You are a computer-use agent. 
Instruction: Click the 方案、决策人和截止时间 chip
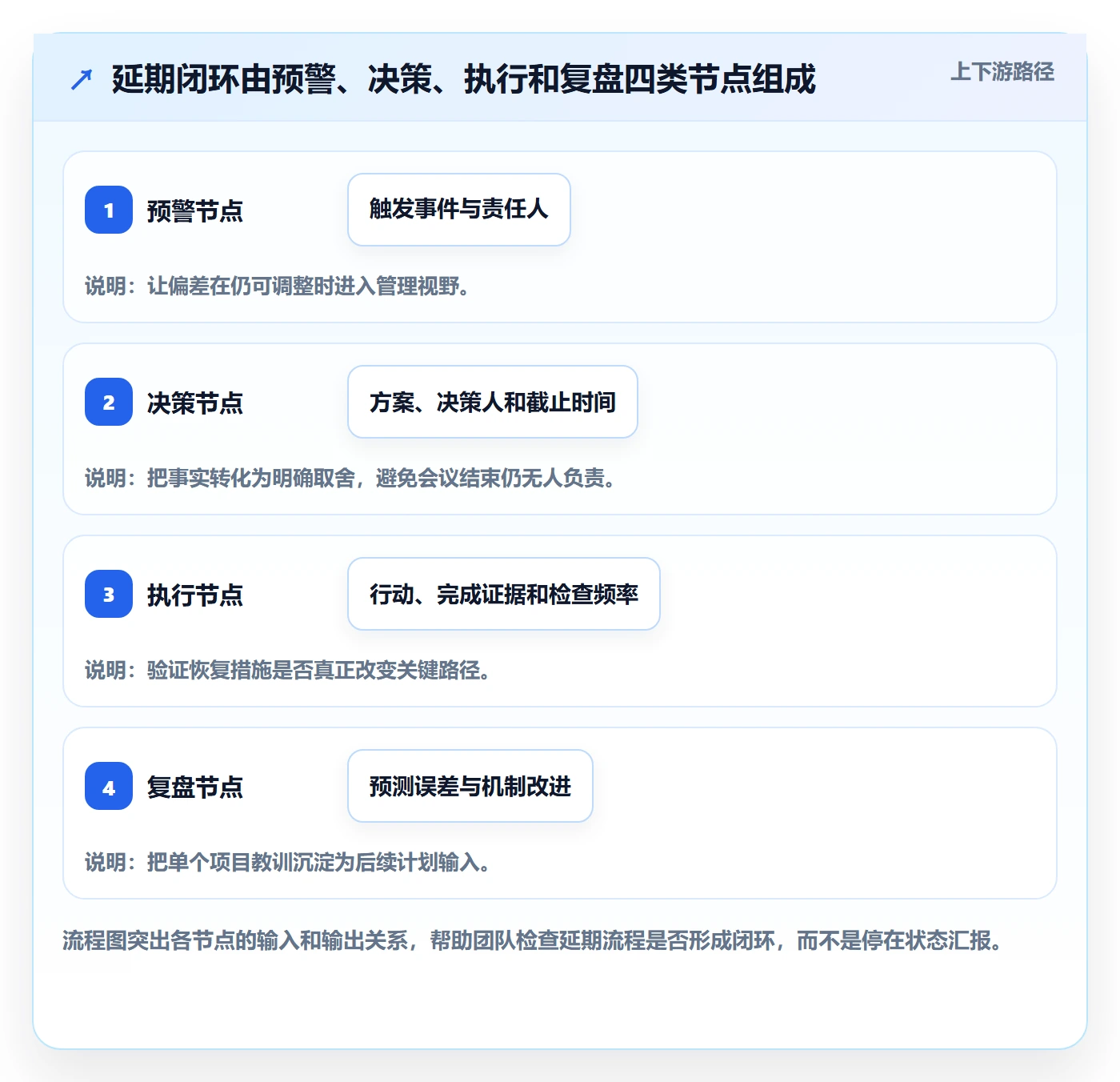pos(493,402)
